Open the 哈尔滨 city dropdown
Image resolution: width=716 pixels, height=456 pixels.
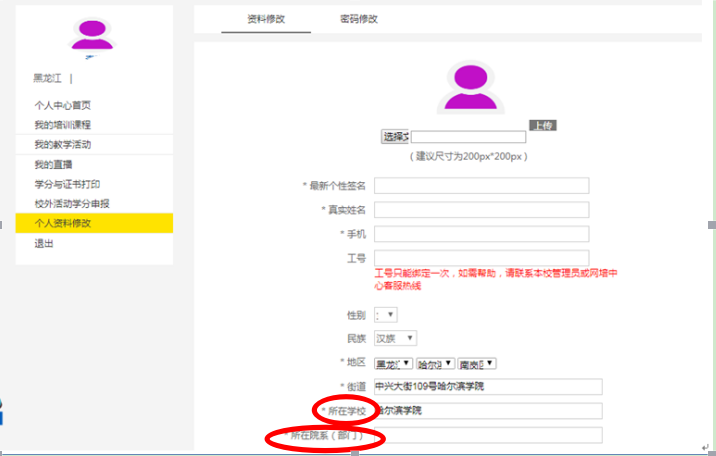[x=435, y=363]
